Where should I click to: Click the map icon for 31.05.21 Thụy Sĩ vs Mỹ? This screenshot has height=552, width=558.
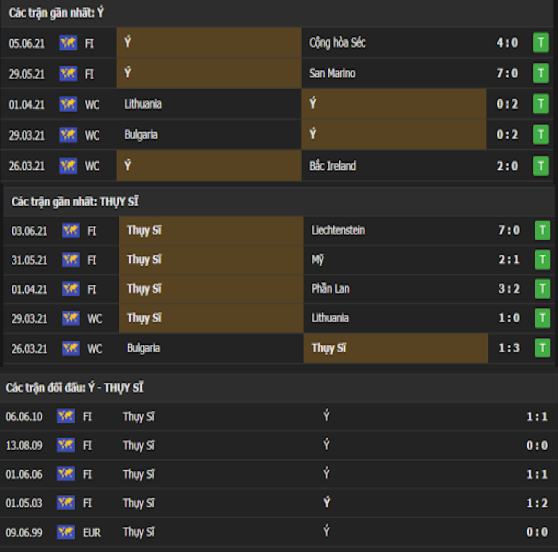(71, 260)
